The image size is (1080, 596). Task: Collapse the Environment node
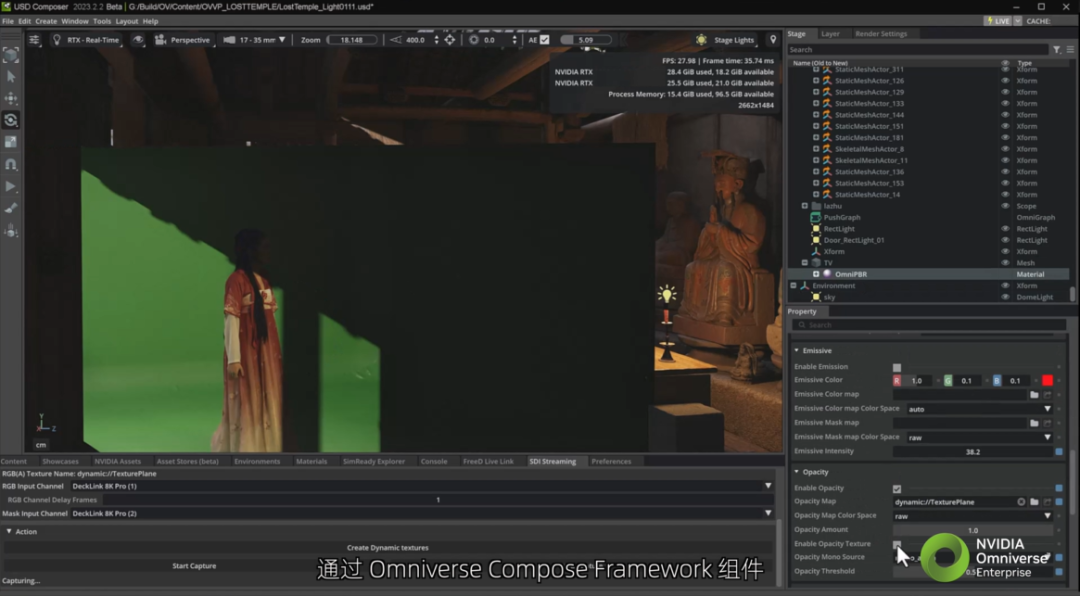point(793,286)
